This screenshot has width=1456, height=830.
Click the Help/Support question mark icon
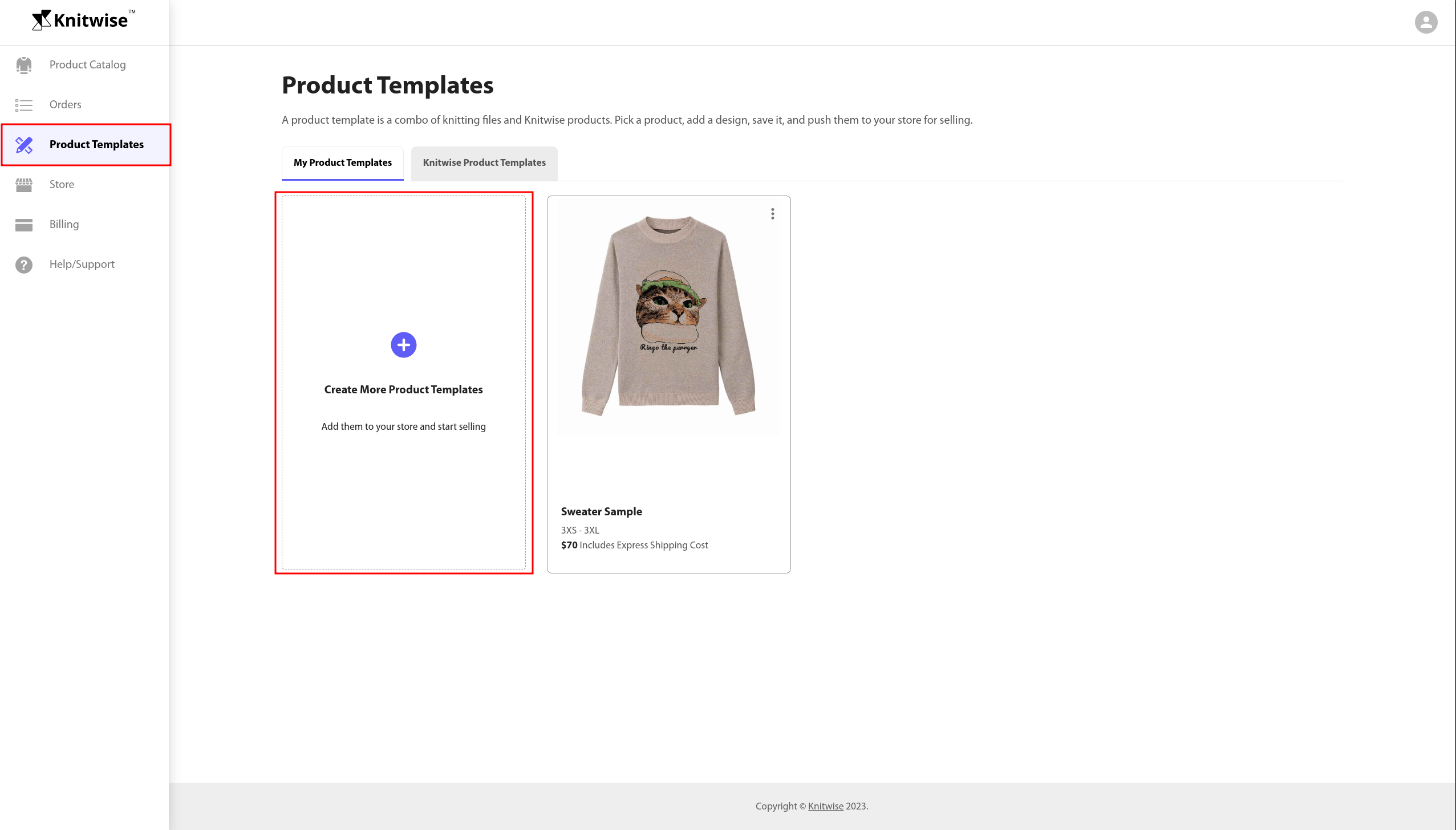(x=24, y=265)
